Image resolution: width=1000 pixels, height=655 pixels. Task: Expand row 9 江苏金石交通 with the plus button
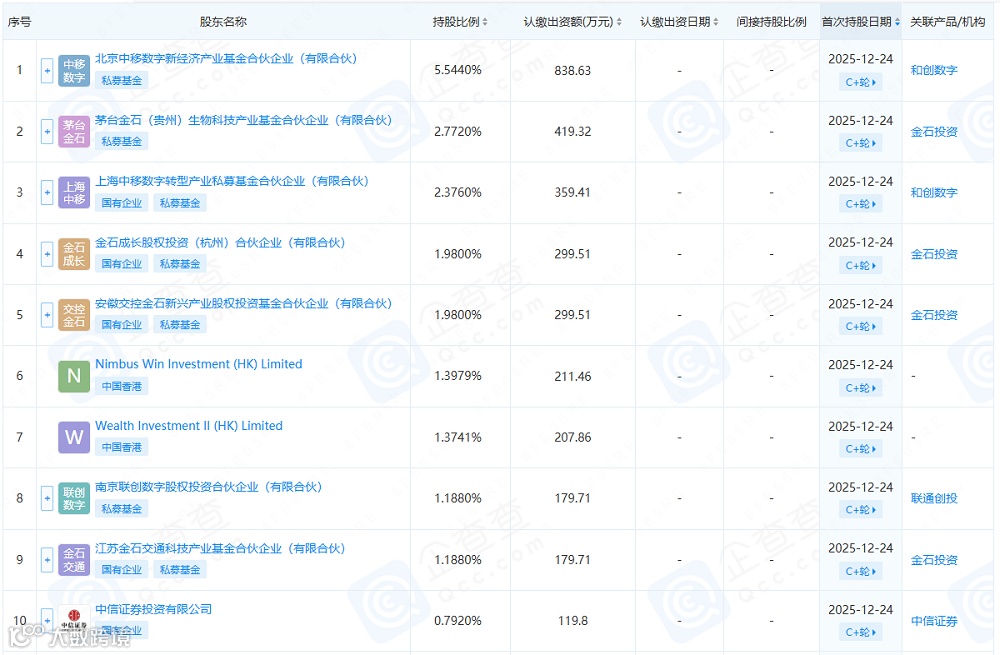tap(47, 559)
